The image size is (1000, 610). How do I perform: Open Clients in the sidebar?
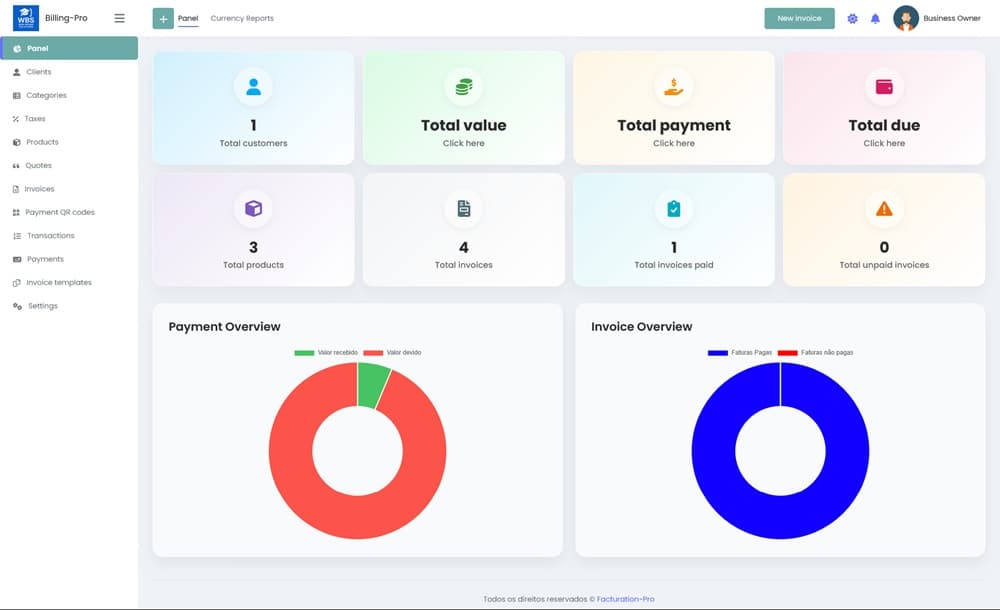(39, 72)
